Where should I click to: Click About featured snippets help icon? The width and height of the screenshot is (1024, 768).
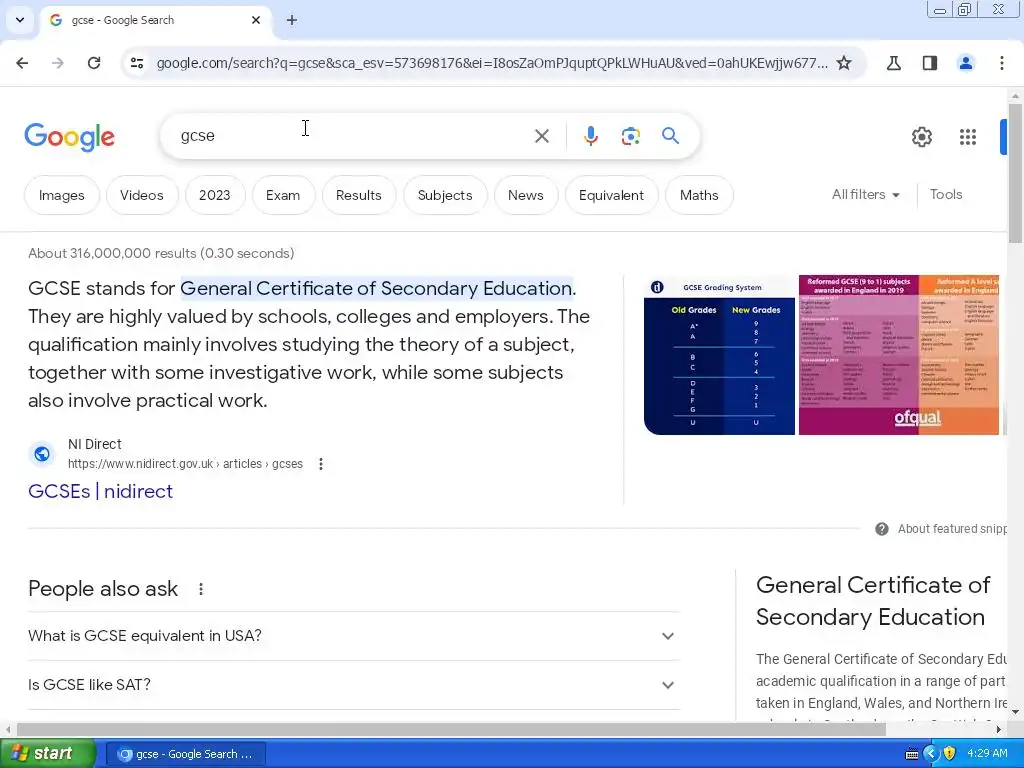(881, 529)
